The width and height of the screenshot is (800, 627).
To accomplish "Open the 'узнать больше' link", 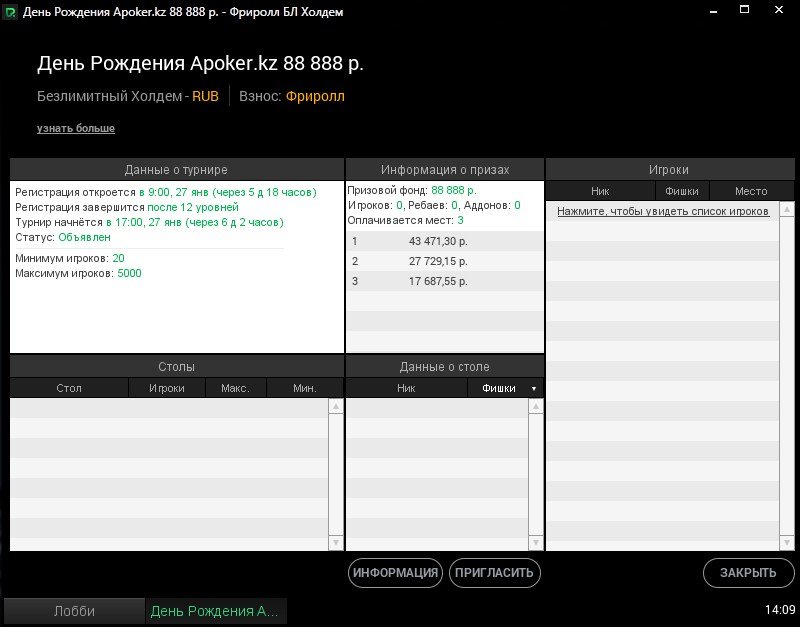I will 76,129.
